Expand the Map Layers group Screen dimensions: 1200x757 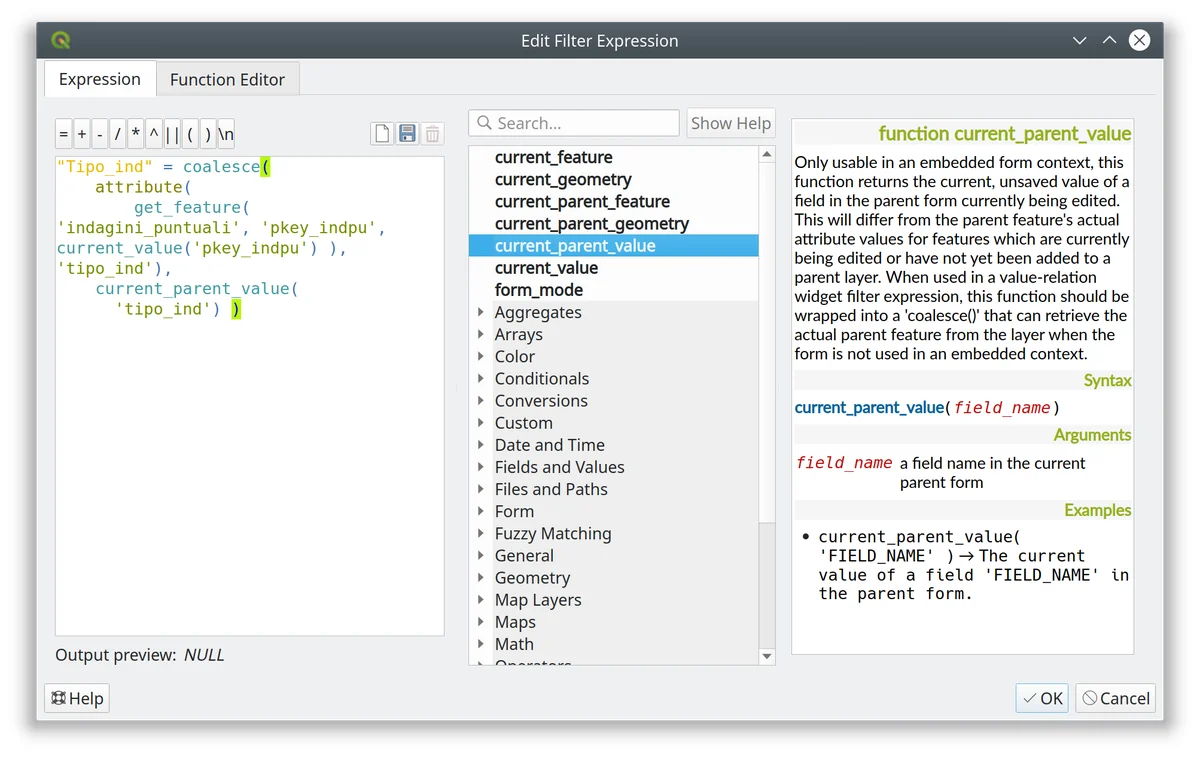(481, 600)
